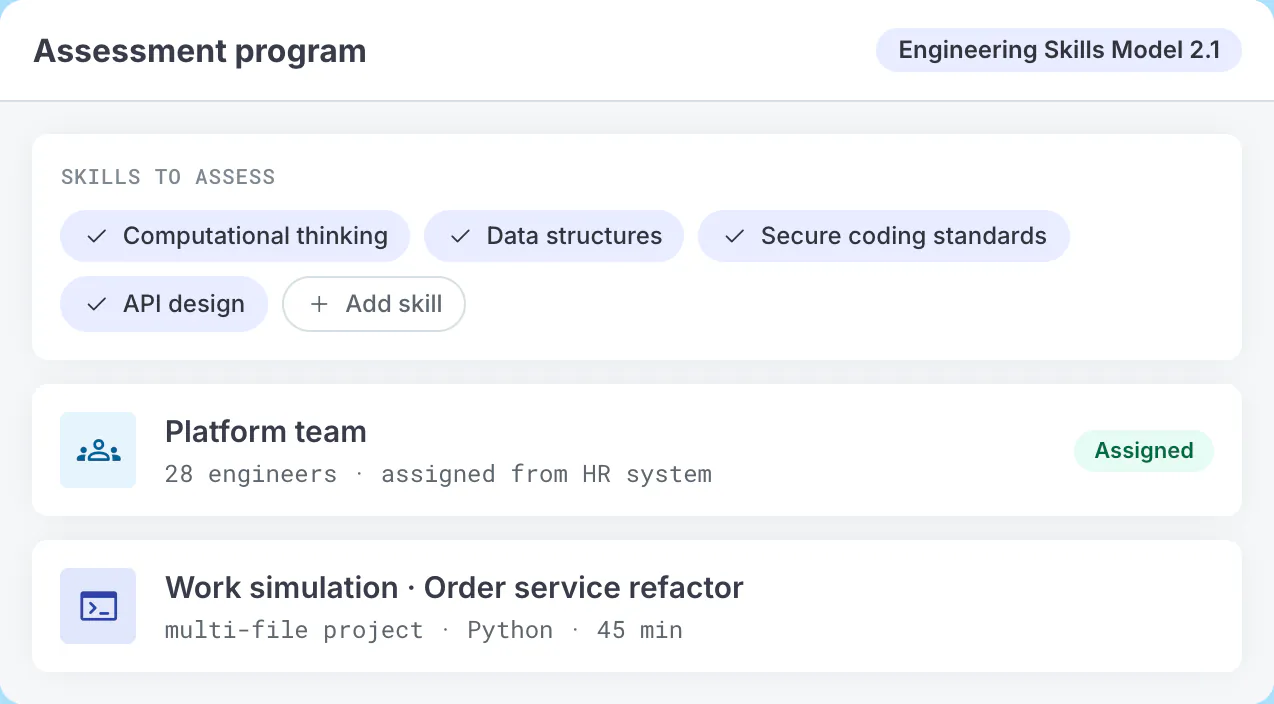The height and width of the screenshot is (704, 1274).
Task: Click "28 engineers · assigned from HR system" text
Action: (438, 474)
